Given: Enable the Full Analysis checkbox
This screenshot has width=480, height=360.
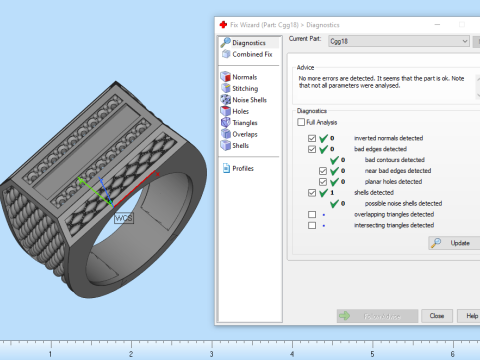Looking at the screenshot, I should [x=301, y=122].
